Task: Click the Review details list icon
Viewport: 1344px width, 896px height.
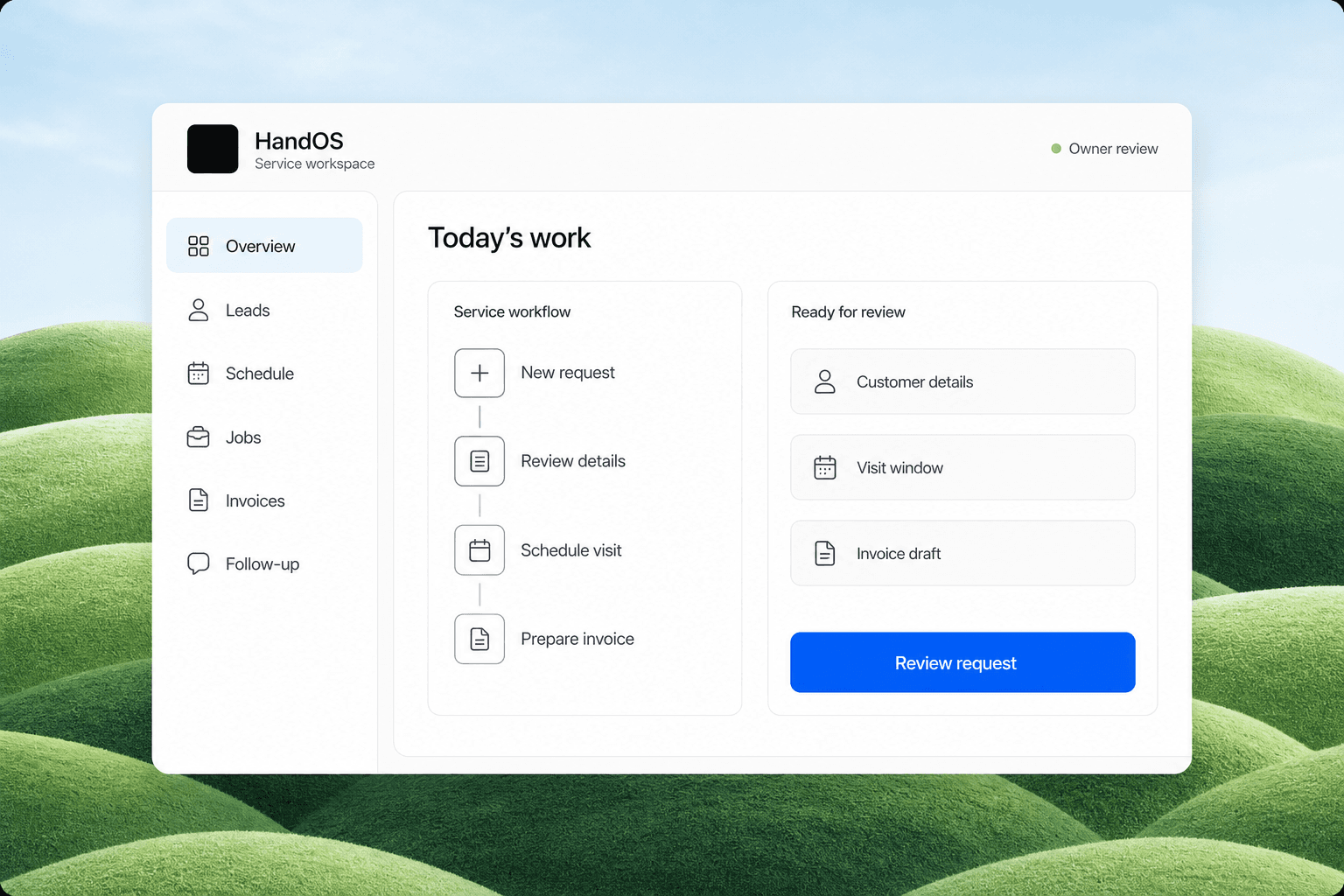Action: click(x=479, y=461)
